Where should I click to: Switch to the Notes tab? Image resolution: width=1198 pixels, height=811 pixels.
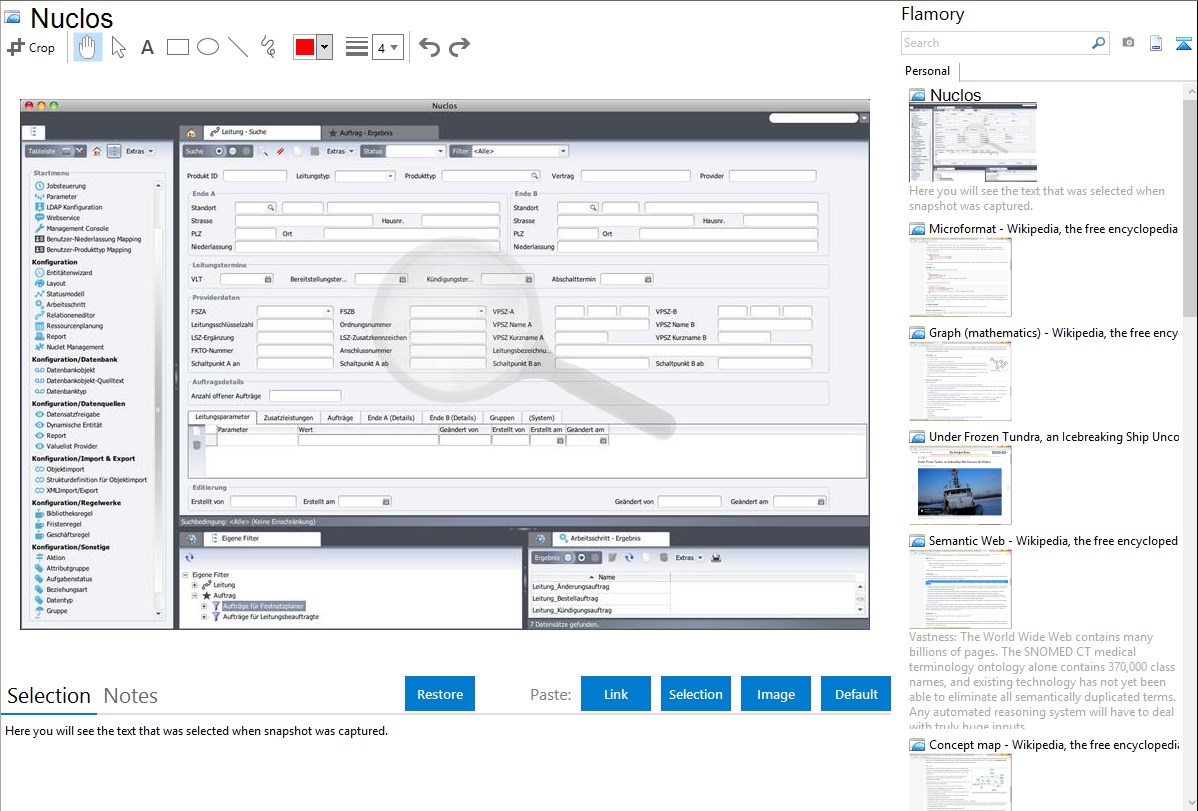click(131, 696)
